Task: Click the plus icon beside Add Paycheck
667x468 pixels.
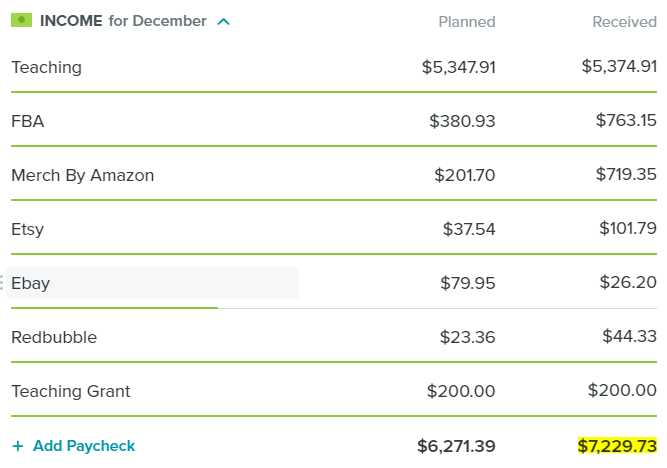Action: coord(17,446)
